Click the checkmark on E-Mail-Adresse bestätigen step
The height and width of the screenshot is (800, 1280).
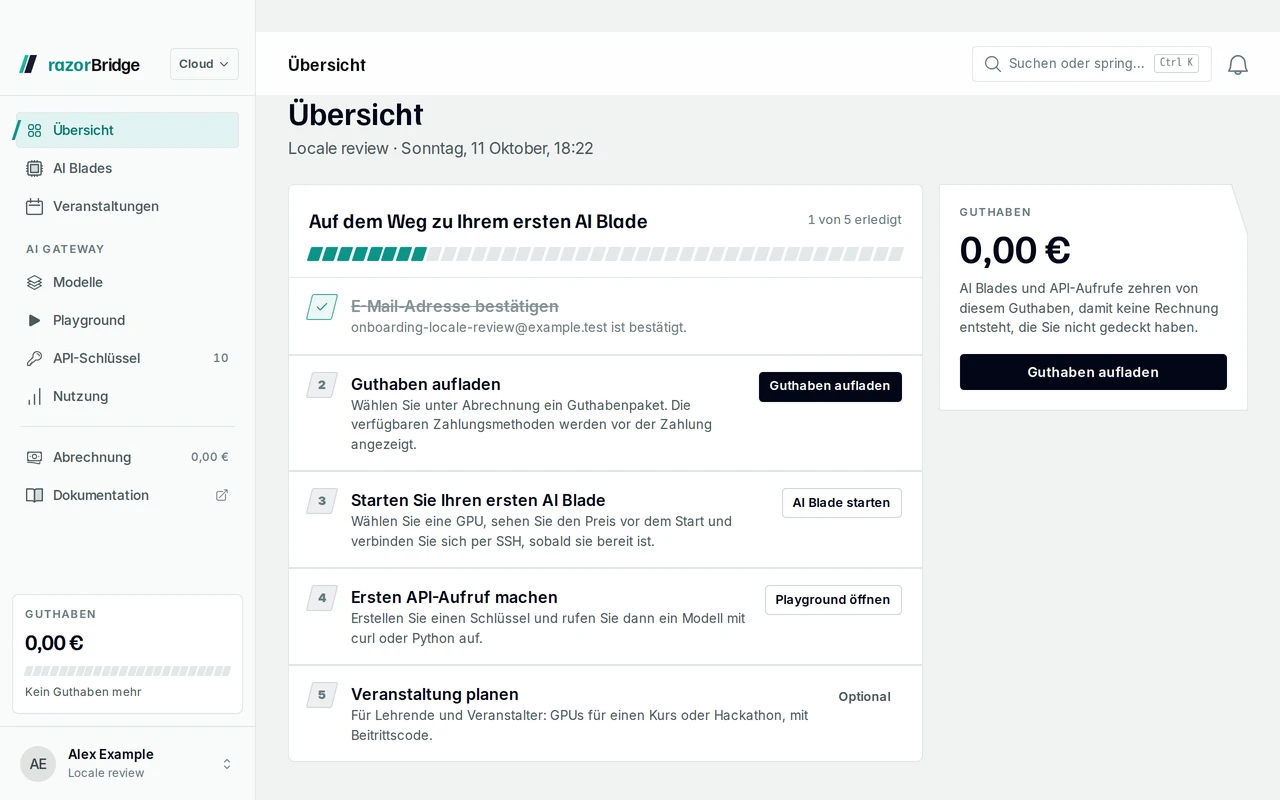pyautogui.click(x=322, y=307)
